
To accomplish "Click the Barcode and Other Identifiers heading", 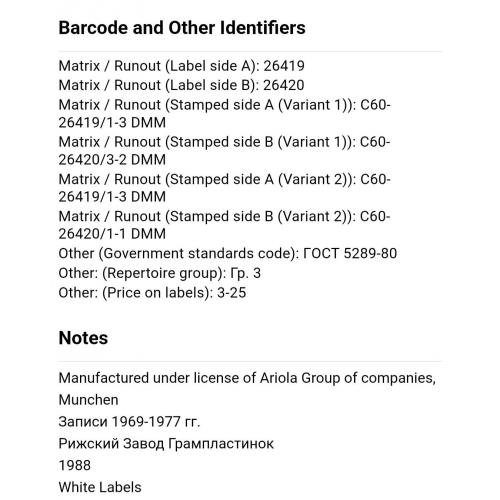I will coord(182,28).
